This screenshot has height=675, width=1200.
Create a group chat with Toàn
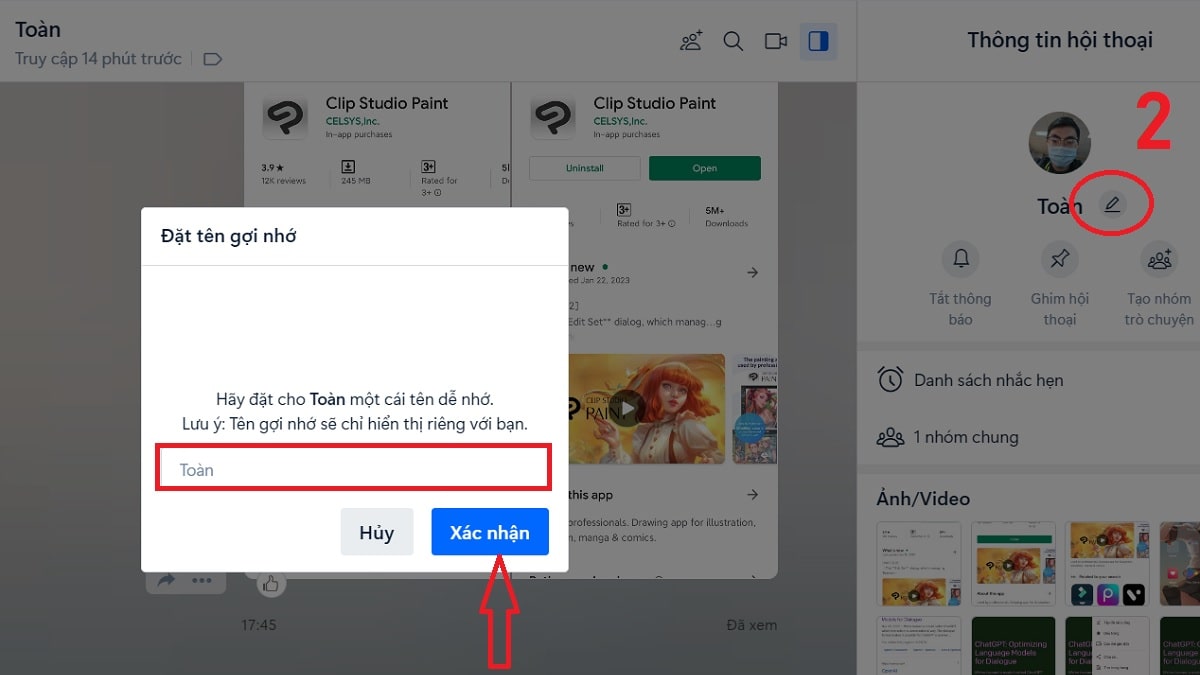(1159, 260)
